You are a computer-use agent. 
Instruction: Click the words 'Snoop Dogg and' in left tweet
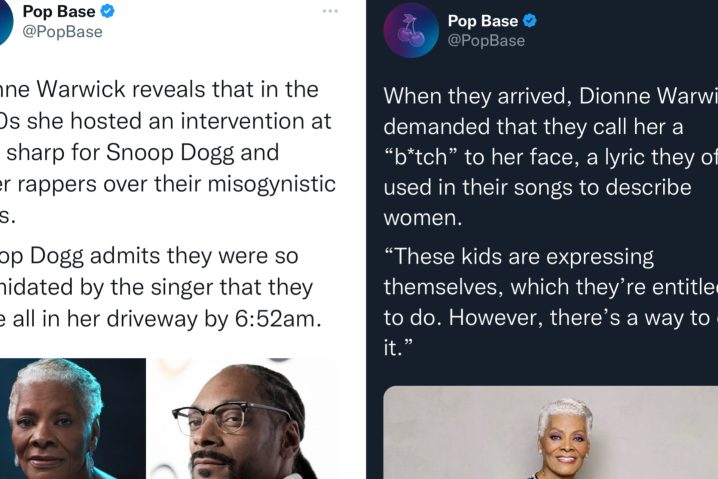(192, 152)
